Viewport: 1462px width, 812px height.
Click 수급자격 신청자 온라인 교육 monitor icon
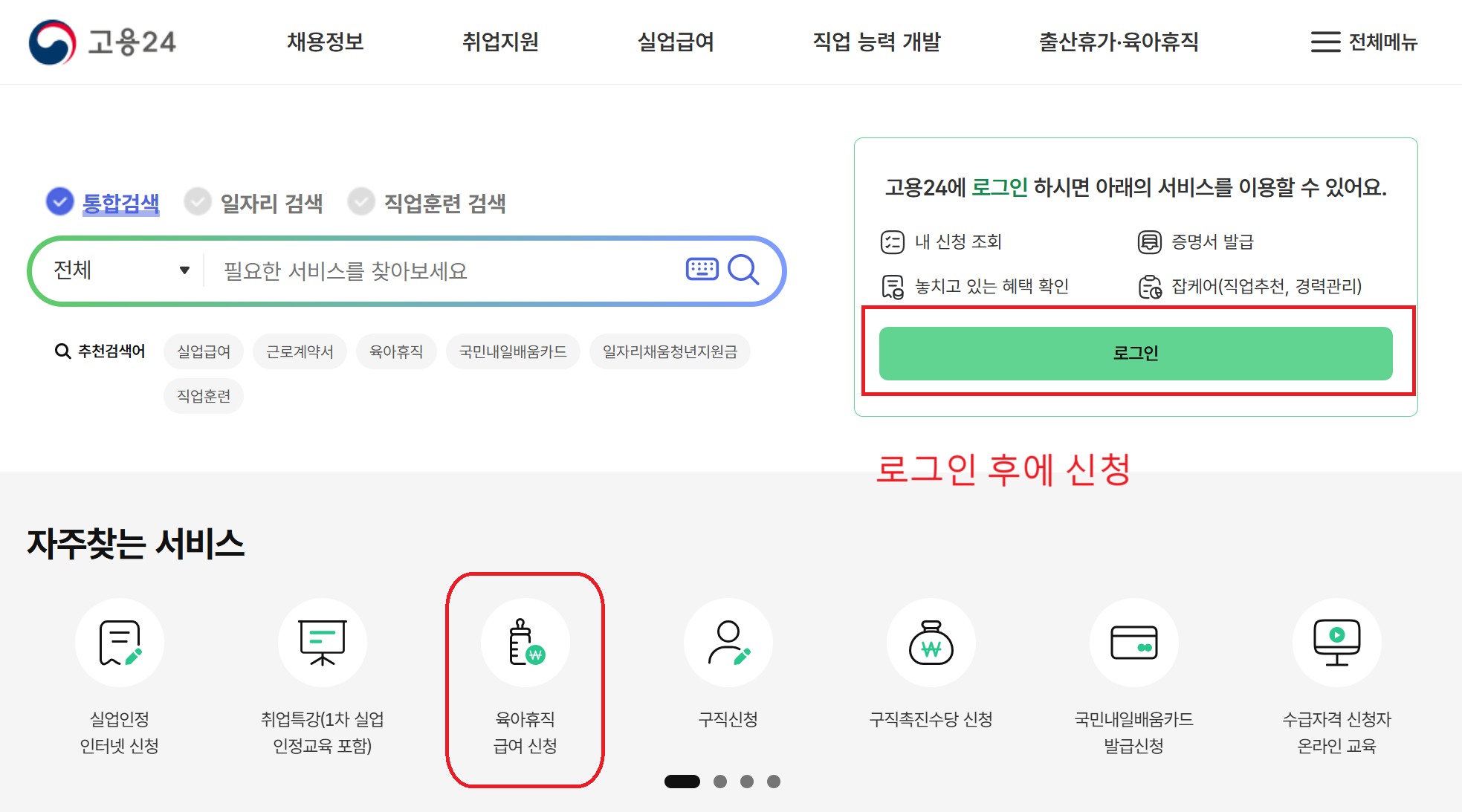1336,643
